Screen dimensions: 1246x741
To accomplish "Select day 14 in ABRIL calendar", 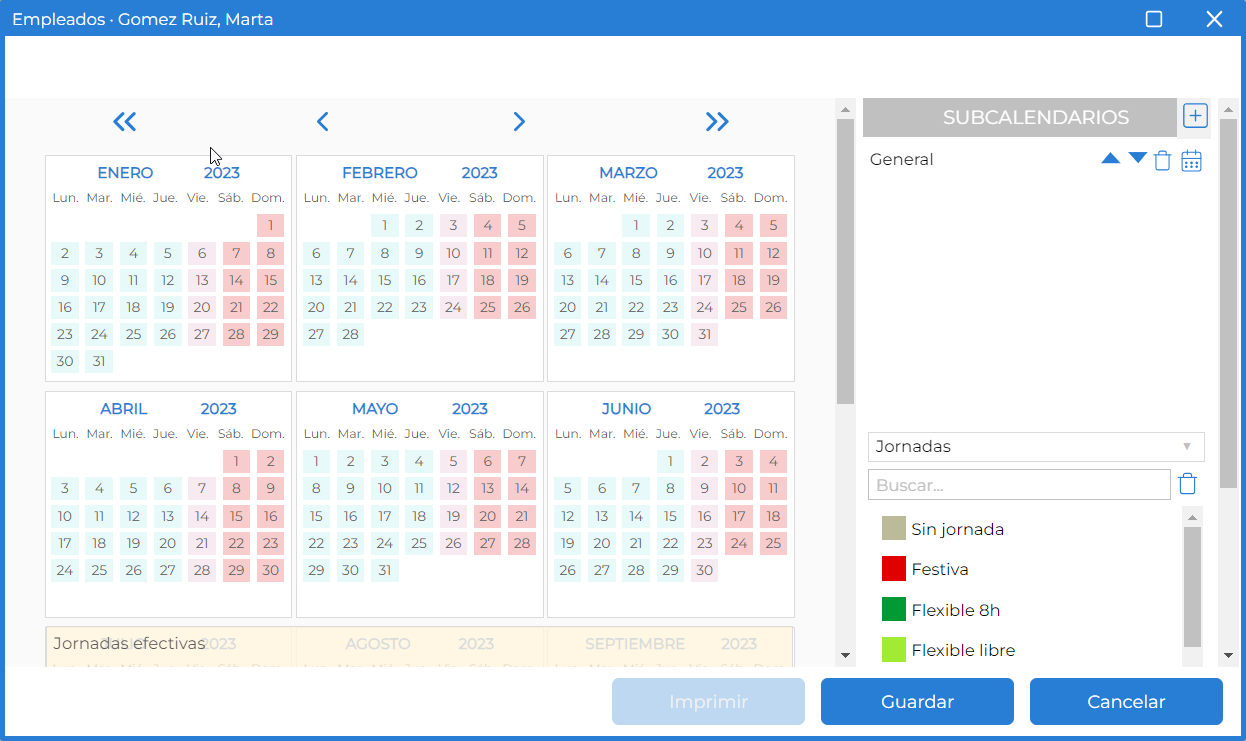I will click(202, 516).
